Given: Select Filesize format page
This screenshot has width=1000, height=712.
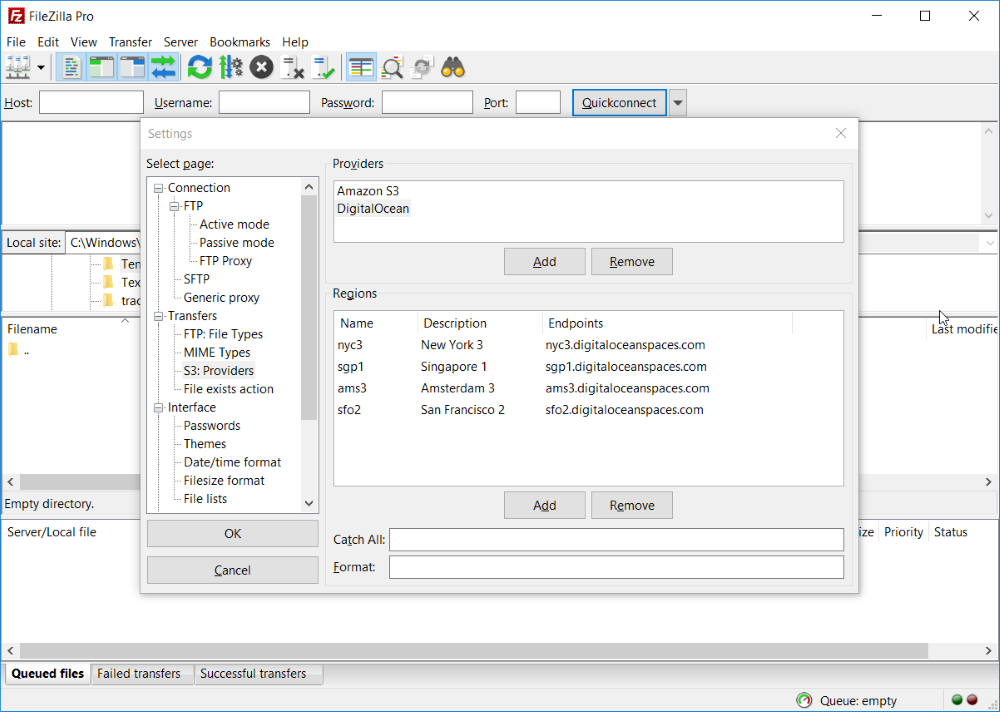Looking at the screenshot, I should [224, 481].
